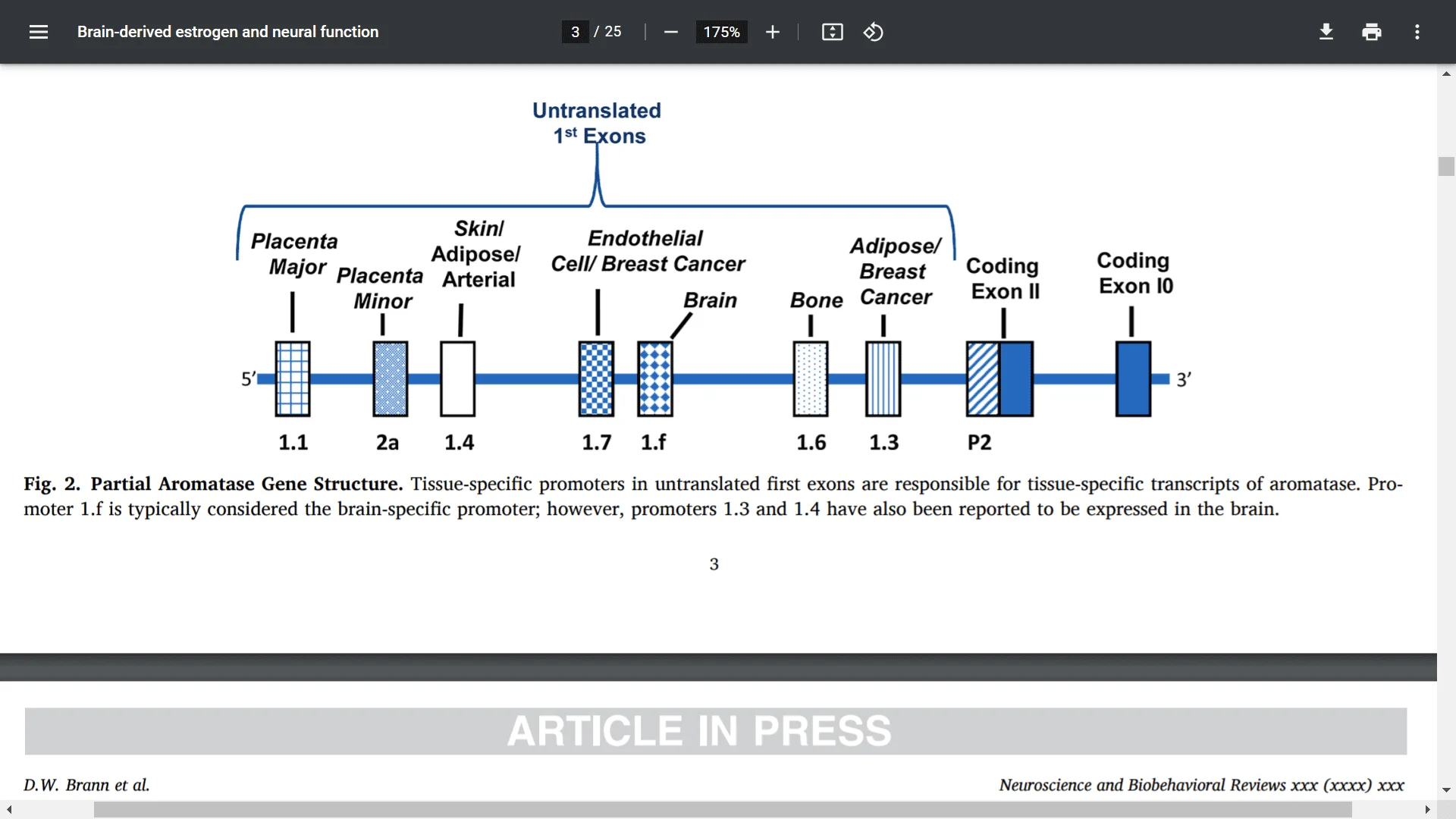
Task: Open the more actions menu
Action: coord(1417,32)
